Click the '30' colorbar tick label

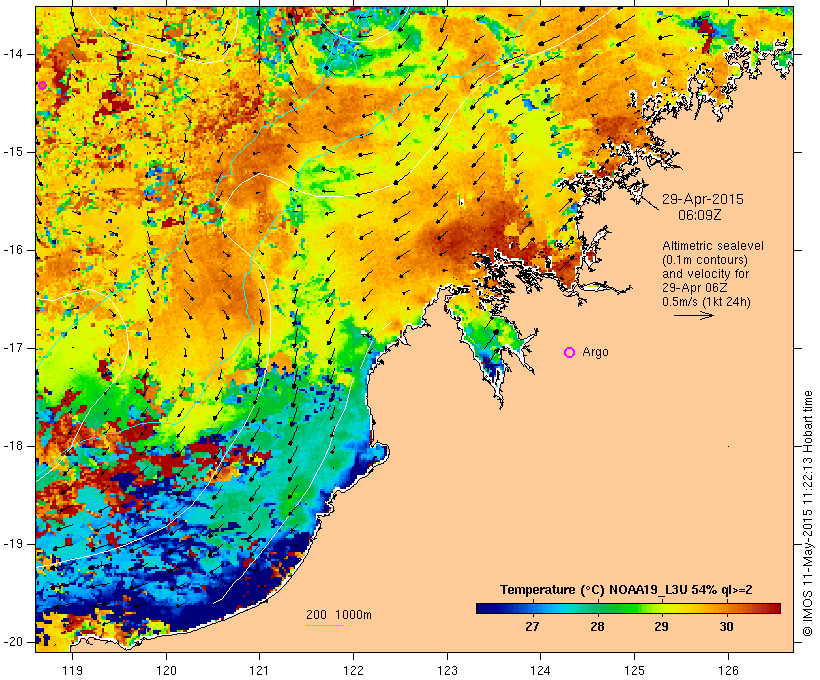coord(726,626)
